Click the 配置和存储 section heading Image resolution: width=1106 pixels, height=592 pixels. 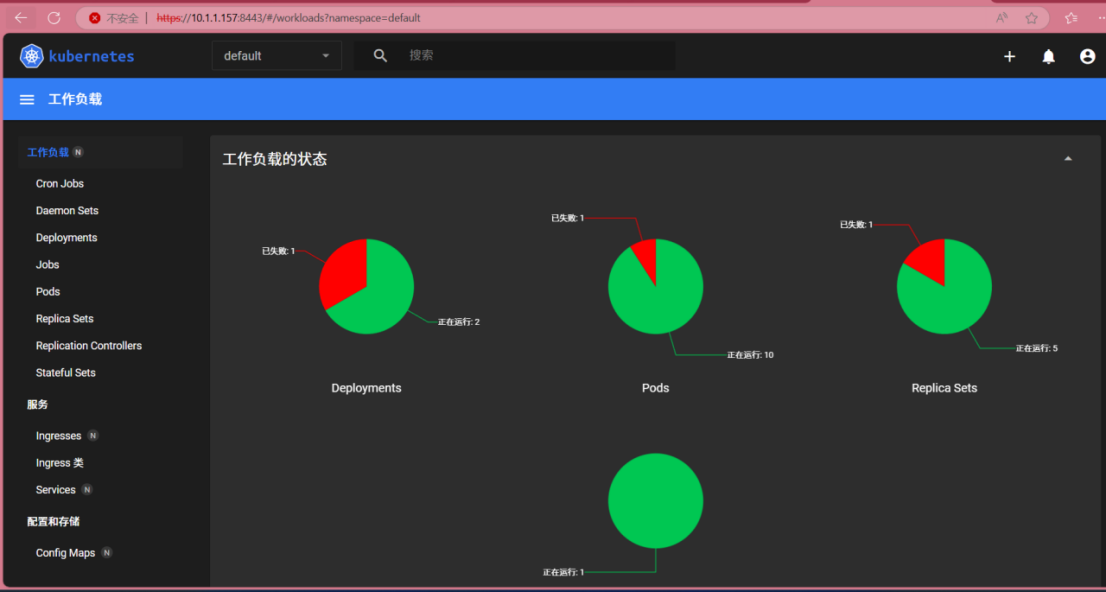(x=53, y=521)
